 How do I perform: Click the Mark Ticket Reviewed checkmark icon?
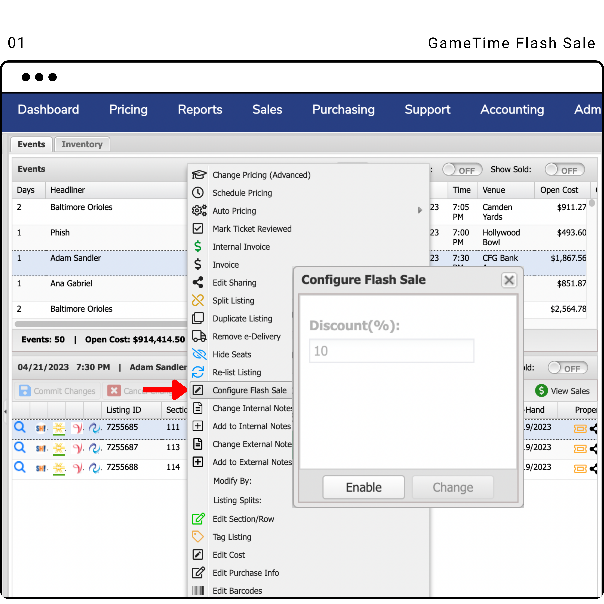pos(198,228)
